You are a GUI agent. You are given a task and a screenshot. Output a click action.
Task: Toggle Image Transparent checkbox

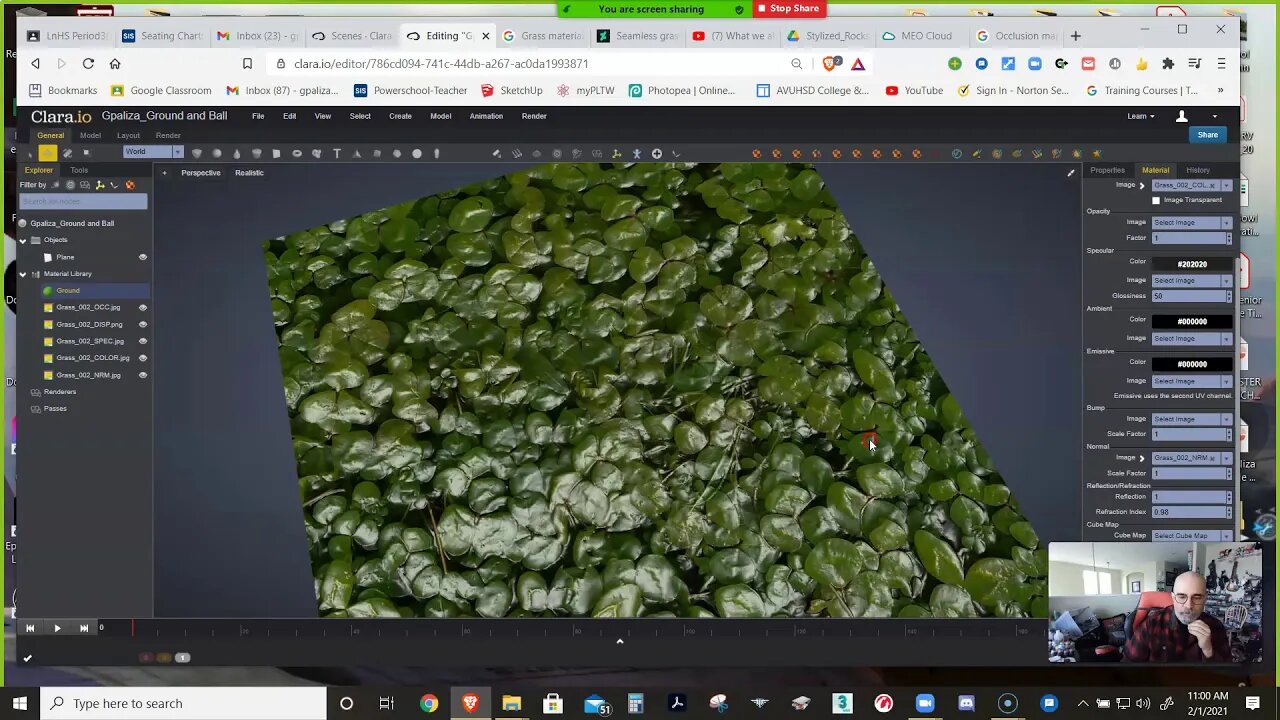point(1156,200)
